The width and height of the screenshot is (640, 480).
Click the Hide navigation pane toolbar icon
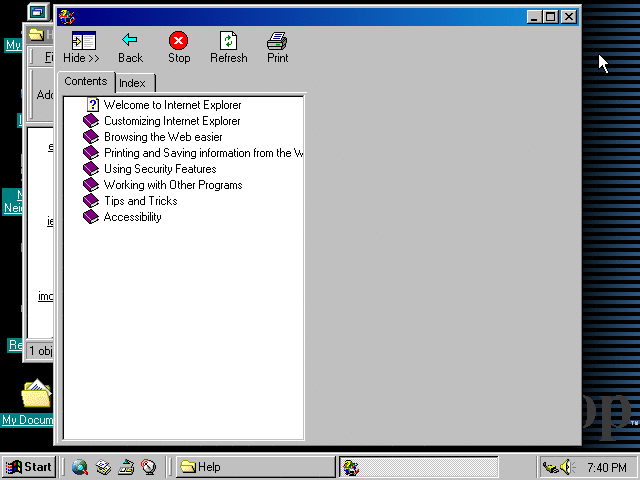click(x=83, y=41)
